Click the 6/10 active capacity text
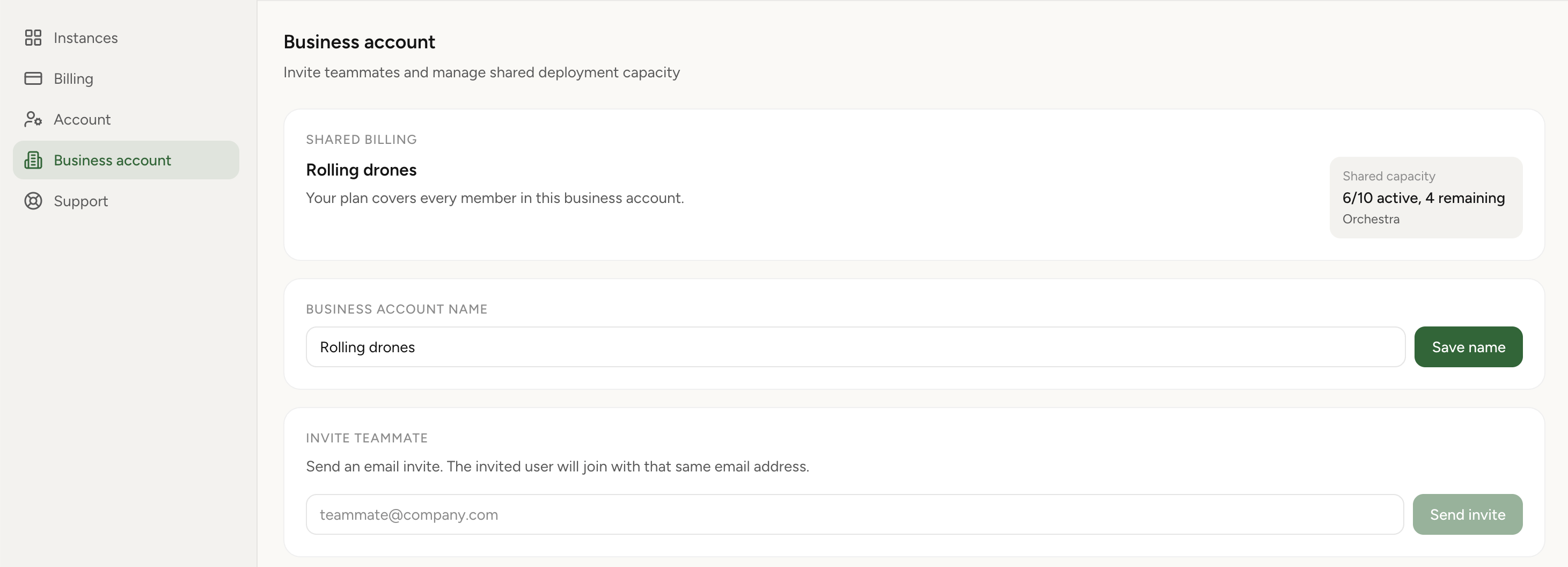Screen dimensions: 1568x567 point(1423,198)
